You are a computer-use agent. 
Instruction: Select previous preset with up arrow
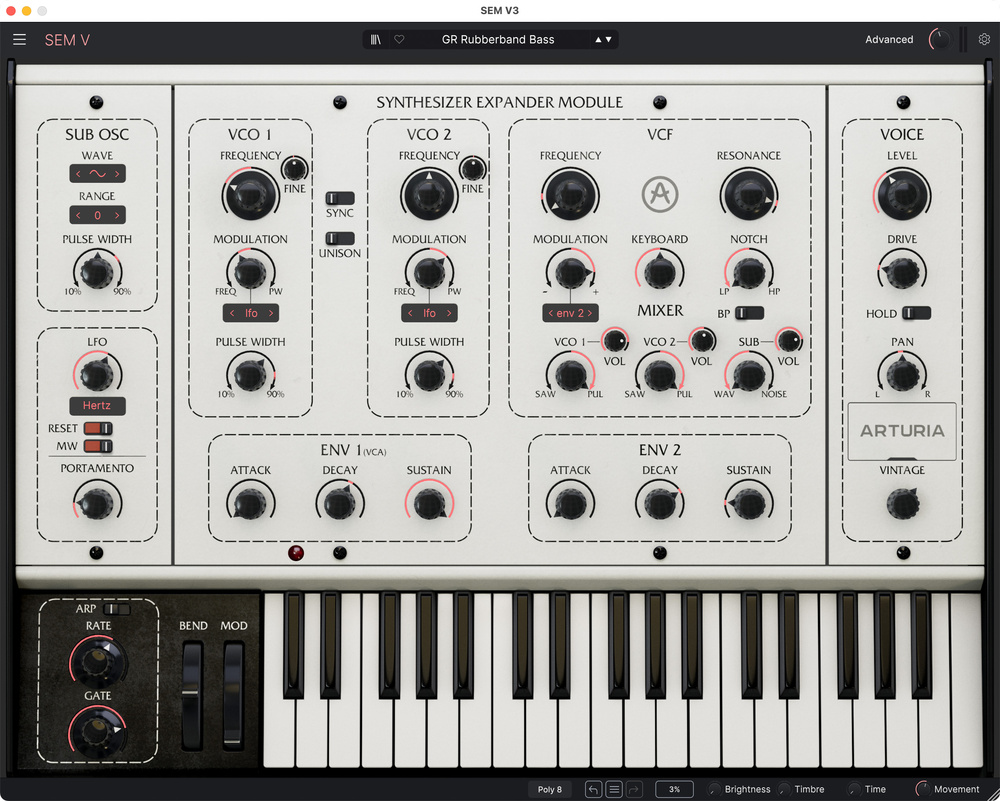point(599,40)
